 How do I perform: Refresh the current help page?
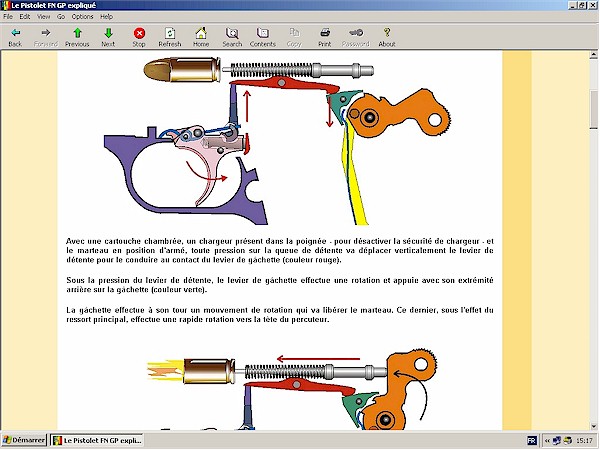(x=170, y=37)
